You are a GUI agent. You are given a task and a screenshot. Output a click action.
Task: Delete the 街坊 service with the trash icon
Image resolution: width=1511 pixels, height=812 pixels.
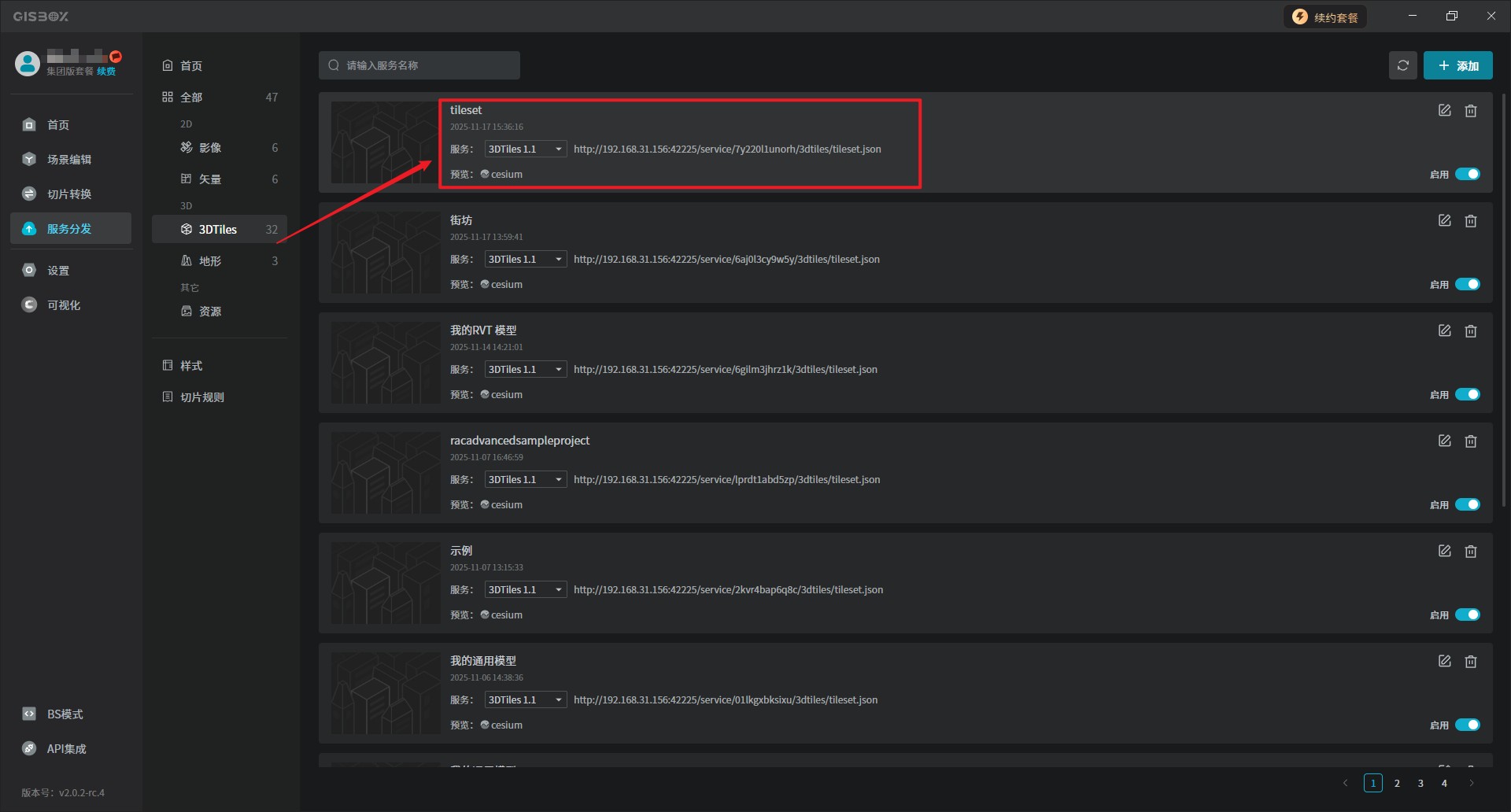point(1470,221)
